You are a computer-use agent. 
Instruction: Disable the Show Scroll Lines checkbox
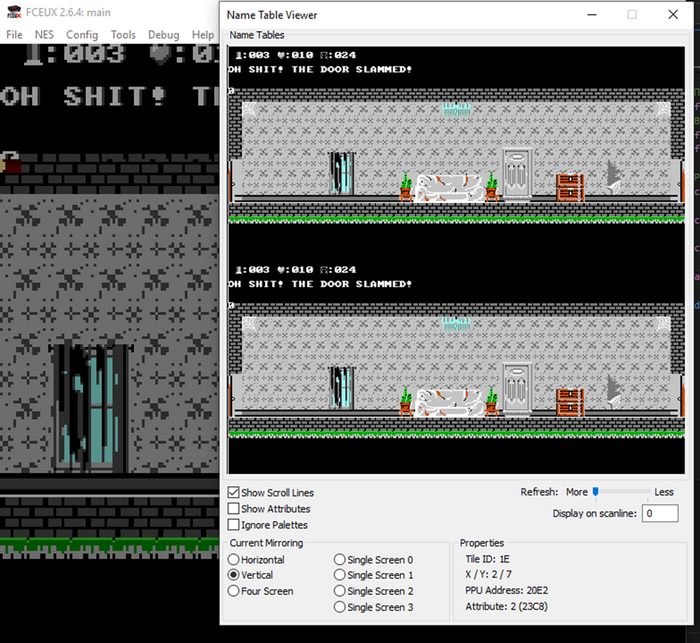[x=233, y=493]
